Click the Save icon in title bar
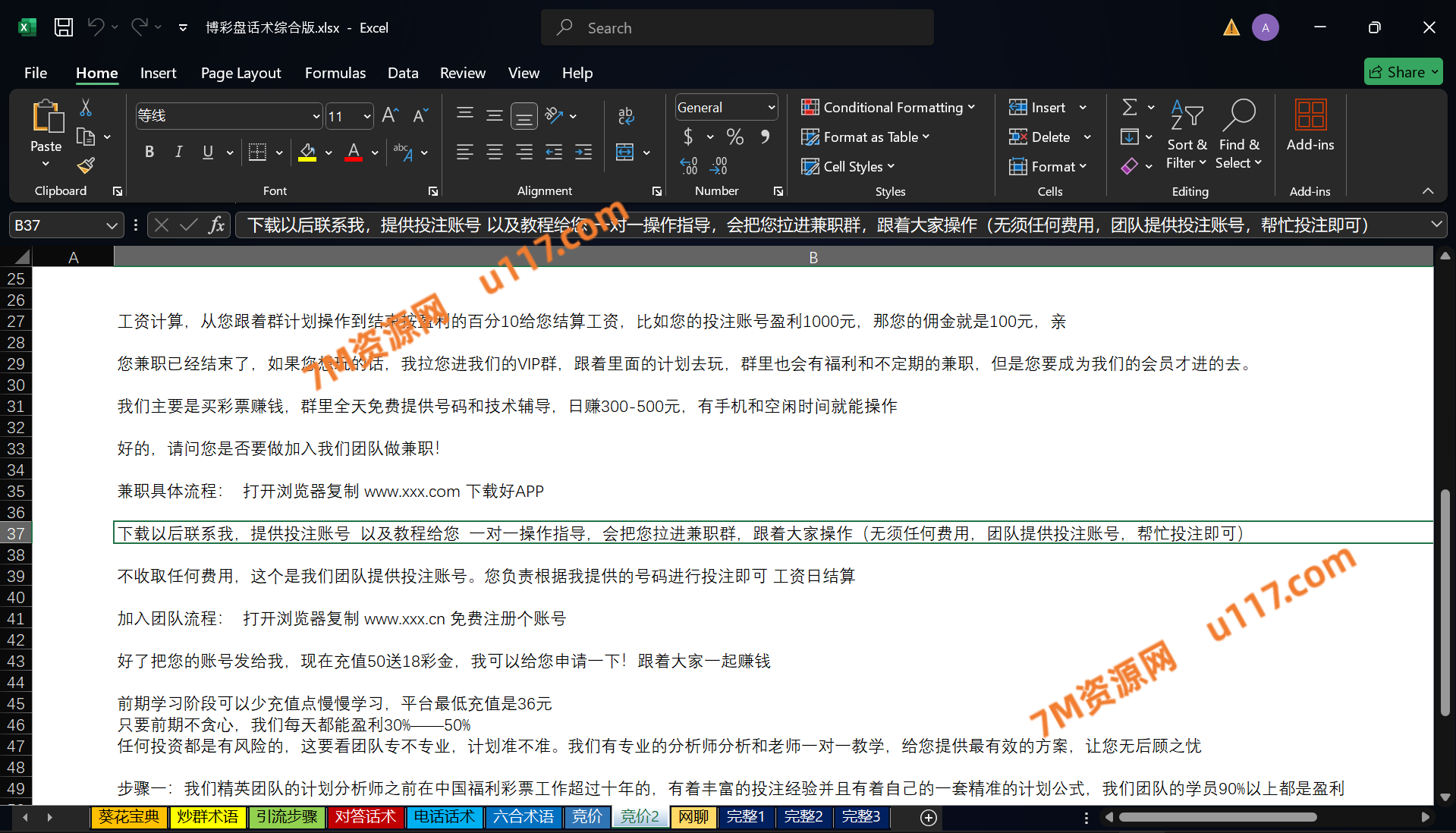The height and width of the screenshot is (833, 1456). tap(64, 28)
